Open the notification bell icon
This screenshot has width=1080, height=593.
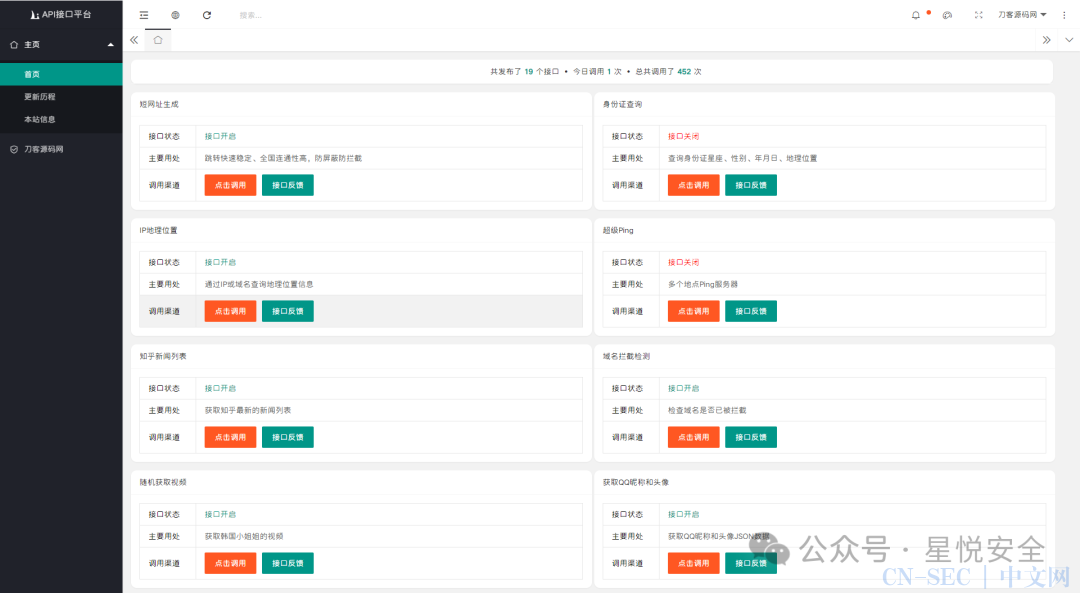[915, 15]
